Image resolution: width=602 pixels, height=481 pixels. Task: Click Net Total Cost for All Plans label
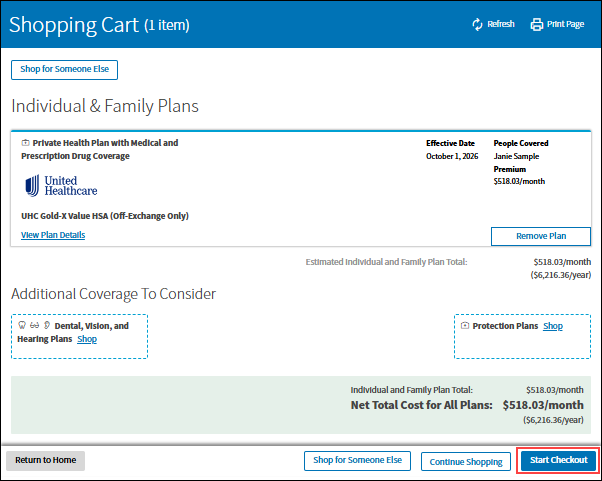click(x=422, y=405)
